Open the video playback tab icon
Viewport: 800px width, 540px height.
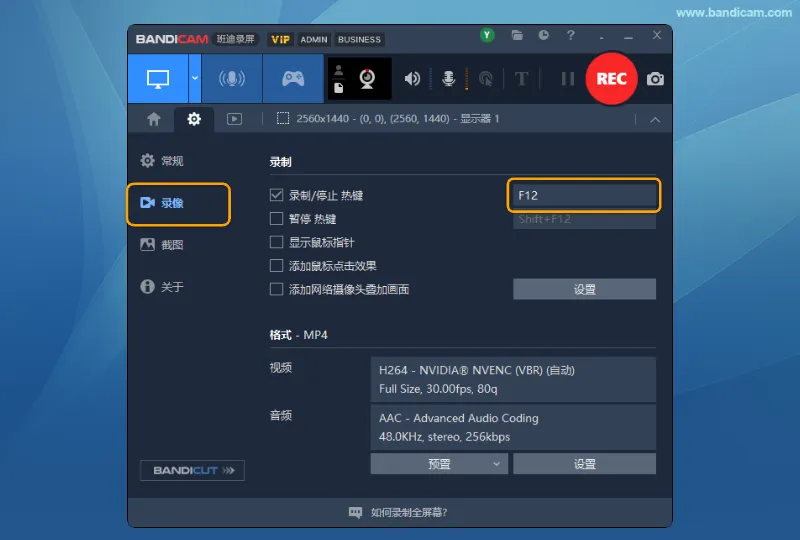234,119
